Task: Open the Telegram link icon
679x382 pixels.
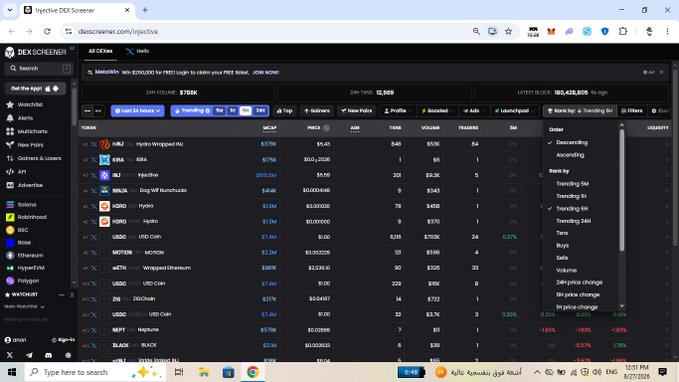Action: (29, 355)
